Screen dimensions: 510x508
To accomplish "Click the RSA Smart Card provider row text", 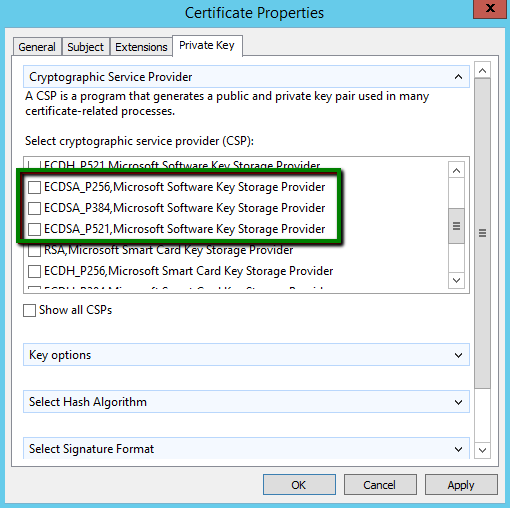I will point(168,250).
